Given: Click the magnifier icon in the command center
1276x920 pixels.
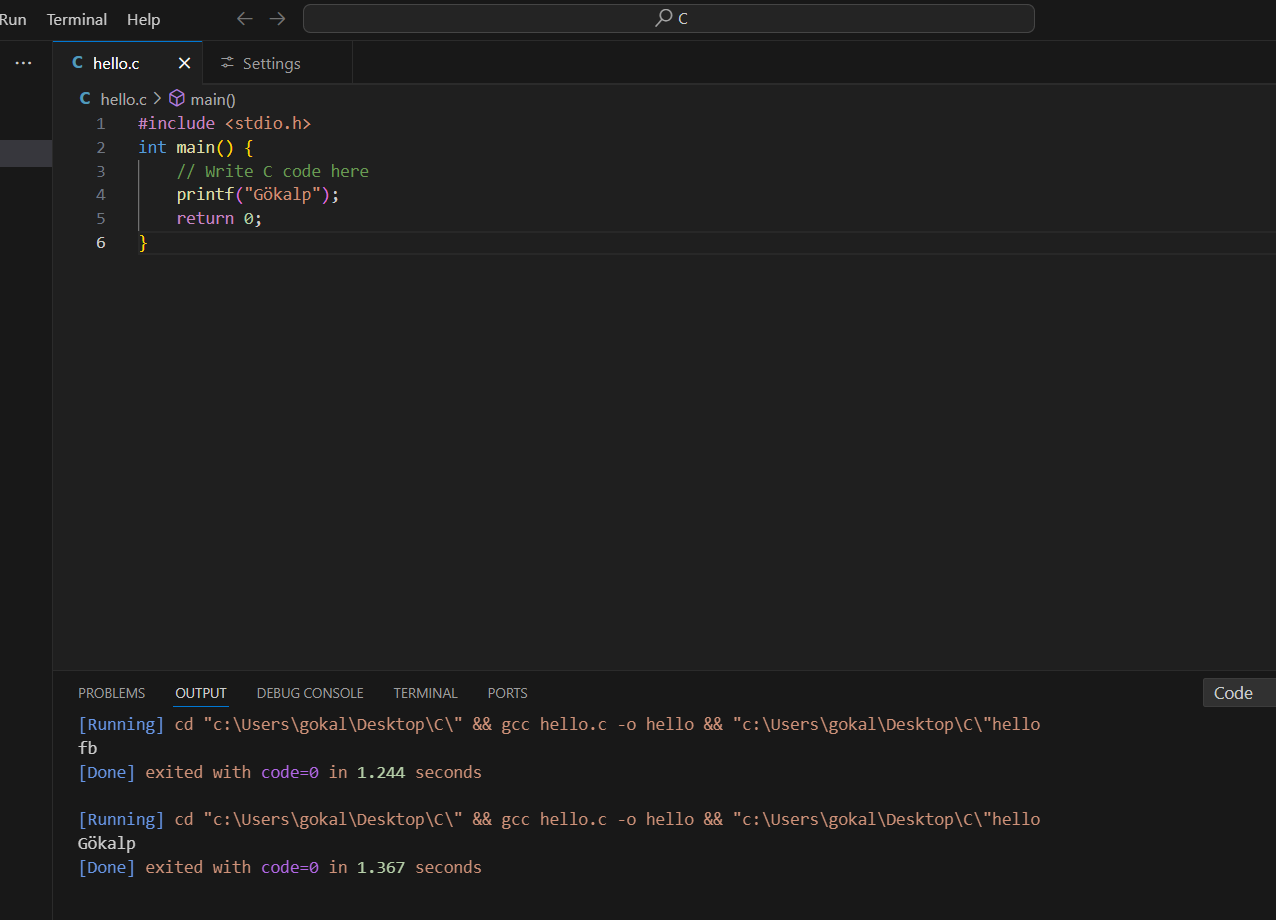Looking at the screenshot, I should click(663, 18).
